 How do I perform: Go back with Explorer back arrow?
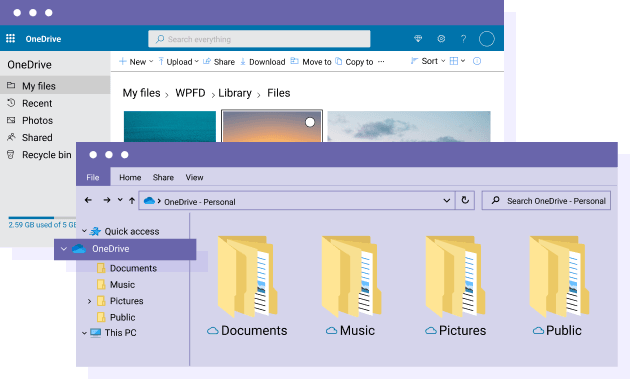88,200
